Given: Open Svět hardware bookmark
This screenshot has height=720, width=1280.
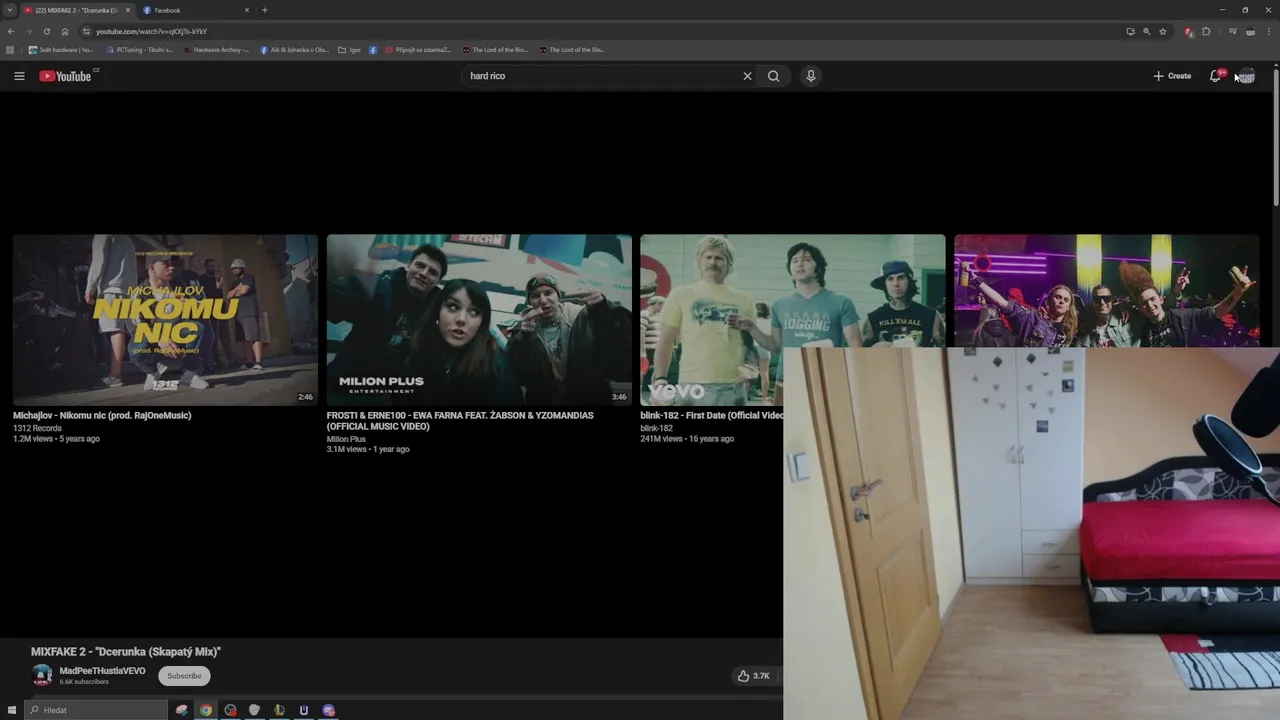Looking at the screenshot, I should coord(61,49).
